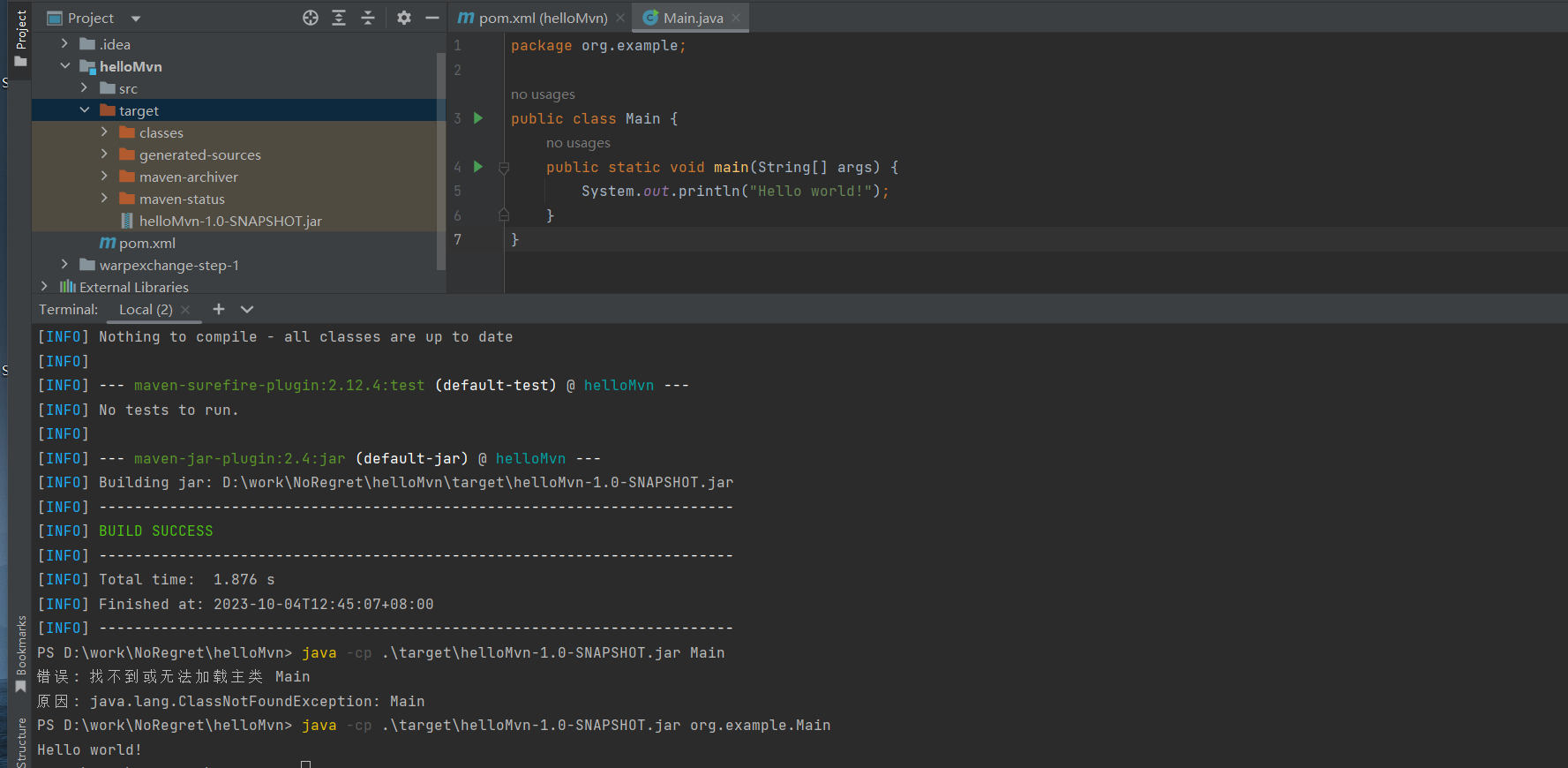Open the Structure tool window
This screenshot has width=1568, height=768.
click(21, 742)
